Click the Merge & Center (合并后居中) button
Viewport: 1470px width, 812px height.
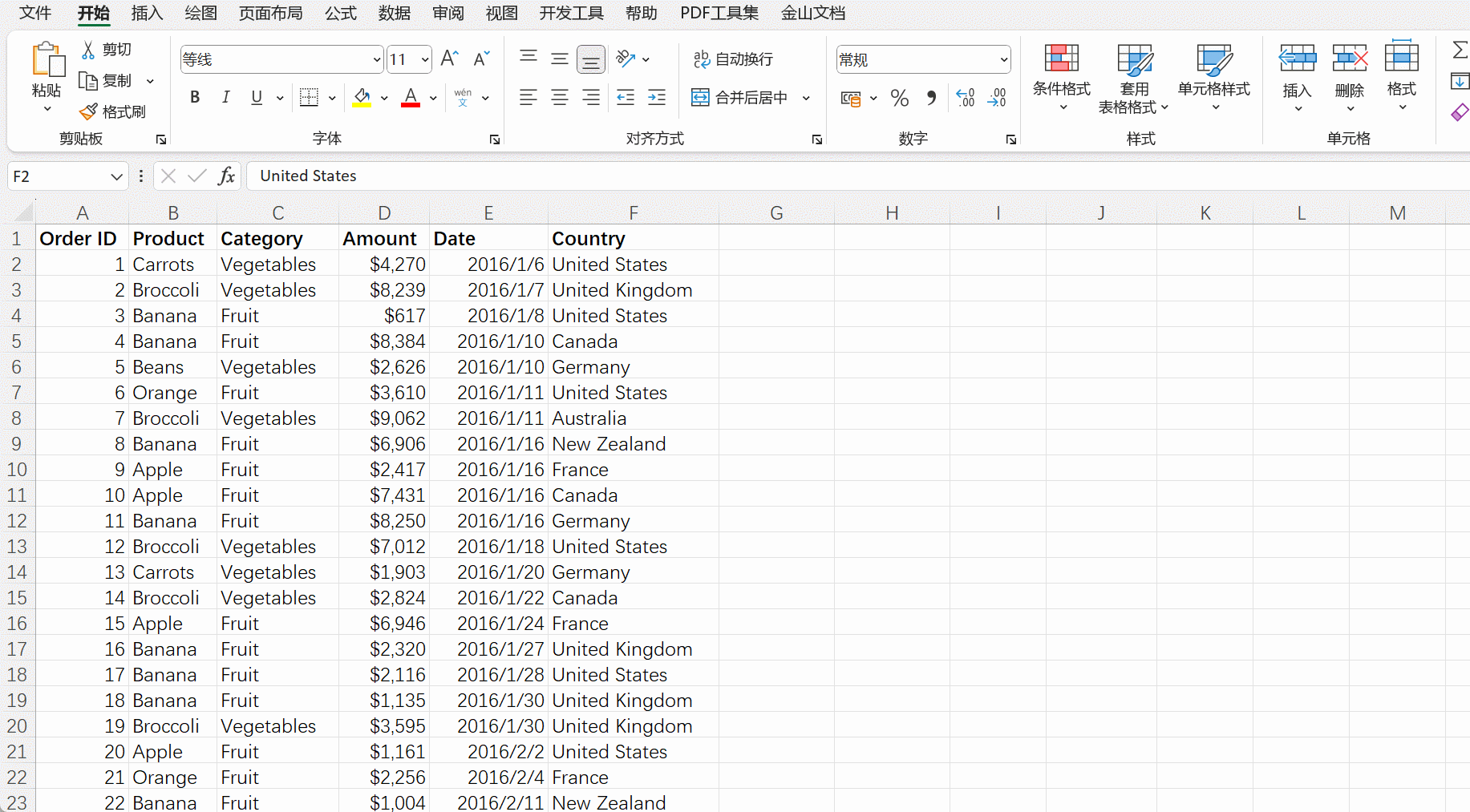[741, 98]
